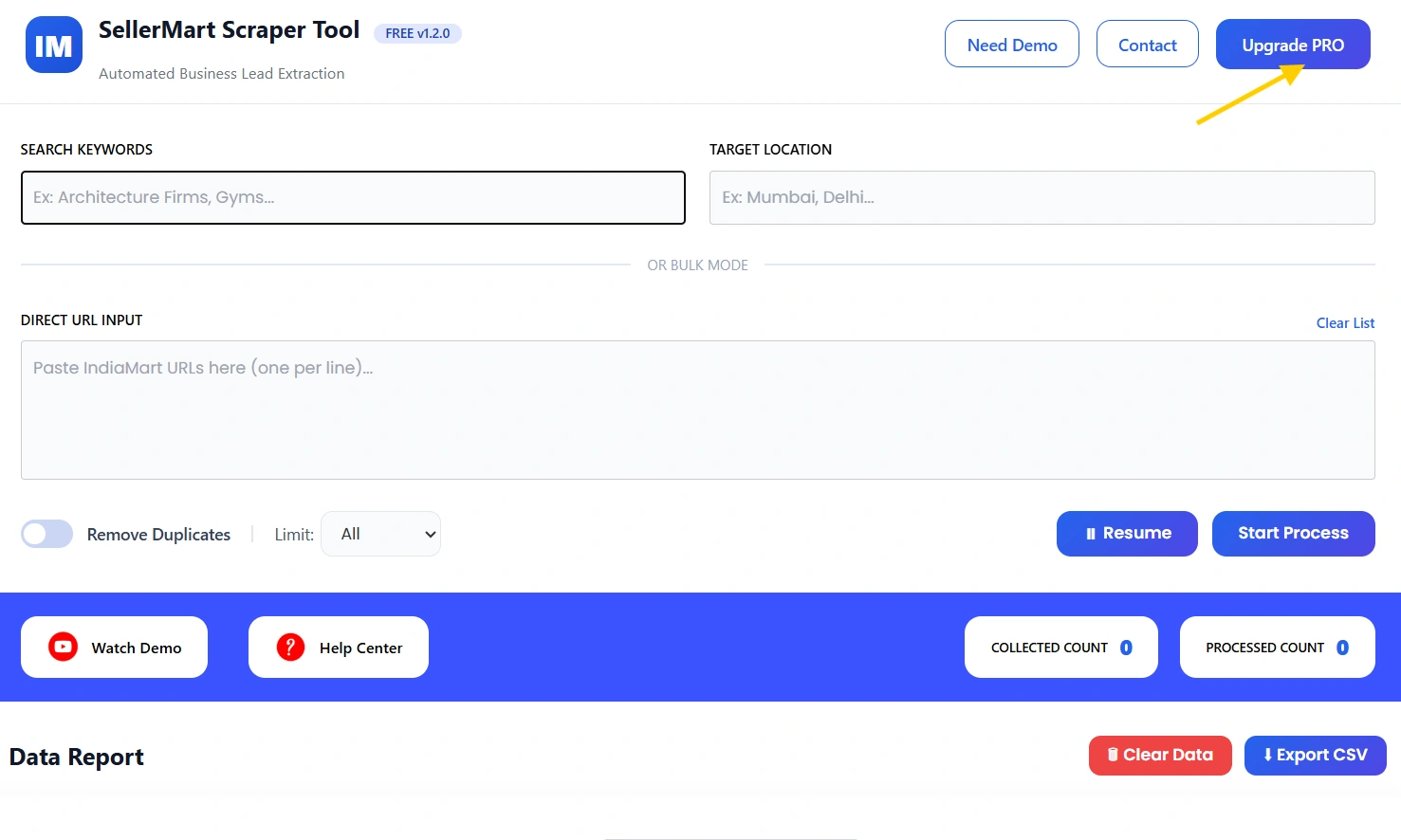Image resolution: width=1401 pixels, height=840 pixels.
Task: Click the Remove Duplicates label
Action: [158, 535]
